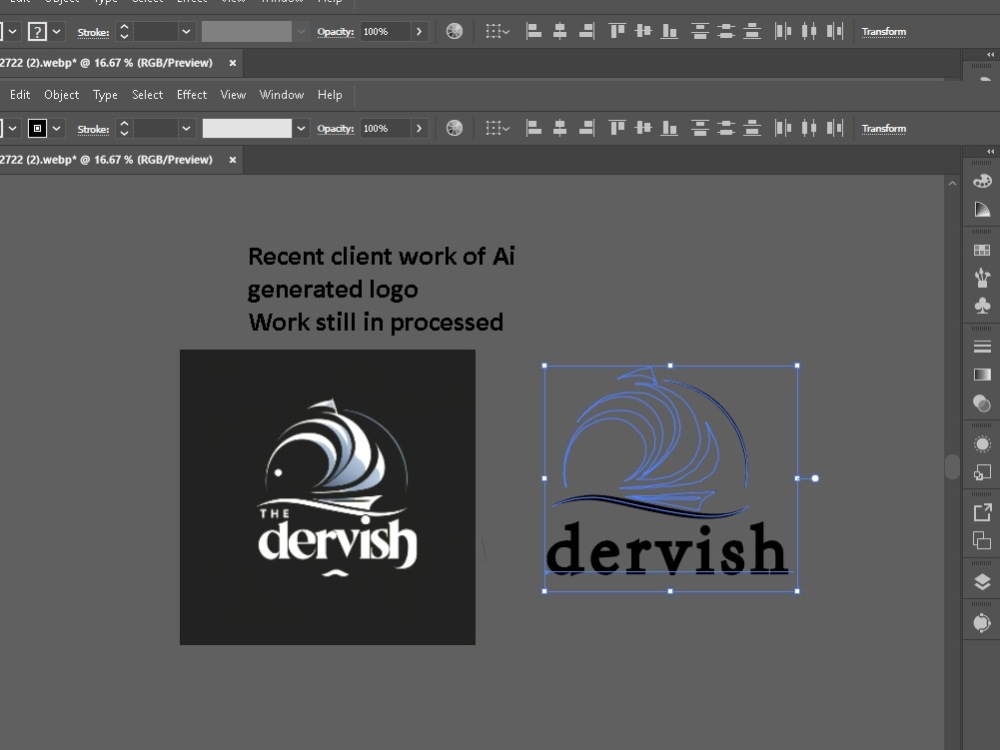Click the underlined Opacity link

point(336,128)
